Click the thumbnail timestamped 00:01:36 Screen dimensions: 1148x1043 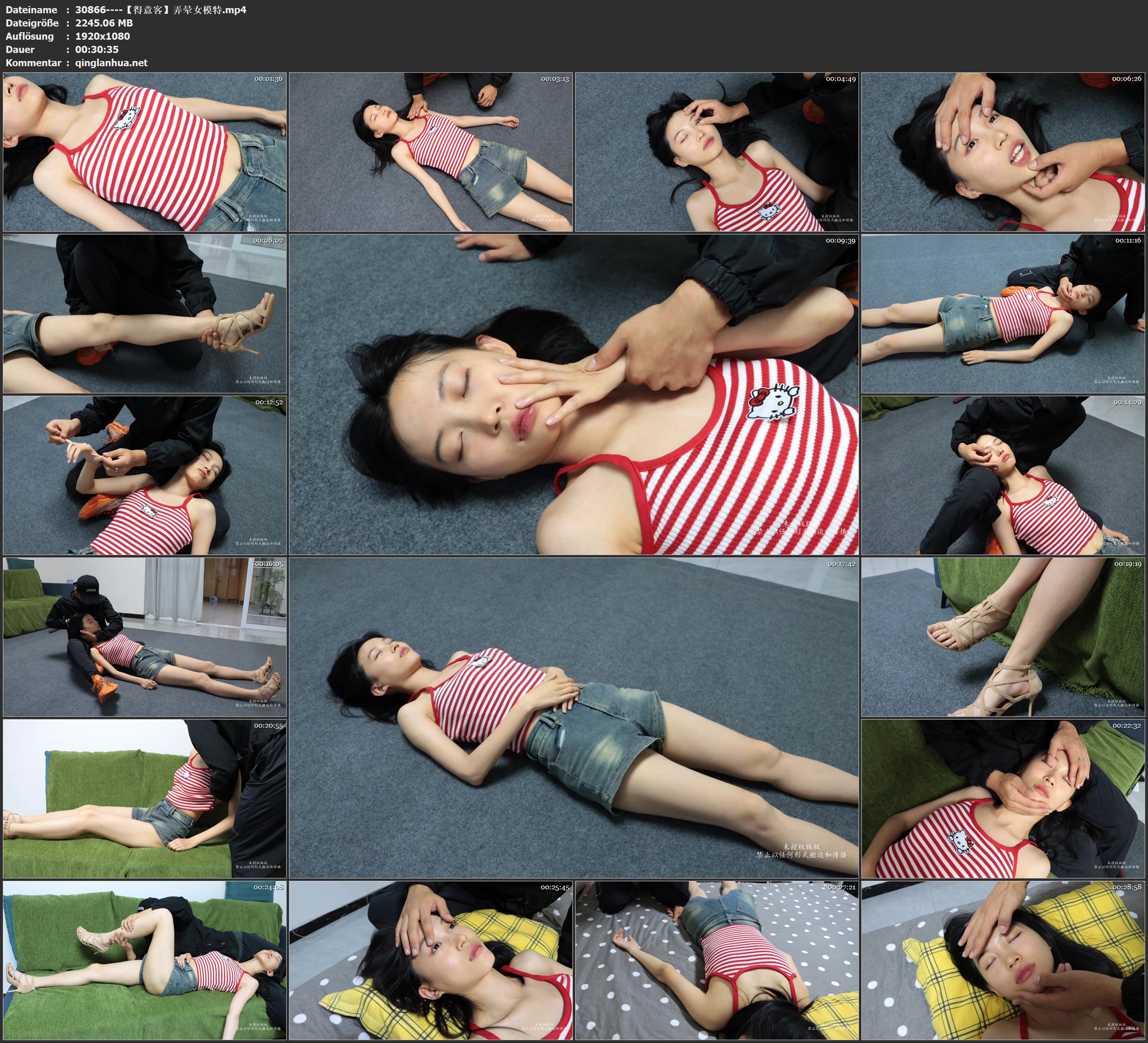click(x=145, y=152)
